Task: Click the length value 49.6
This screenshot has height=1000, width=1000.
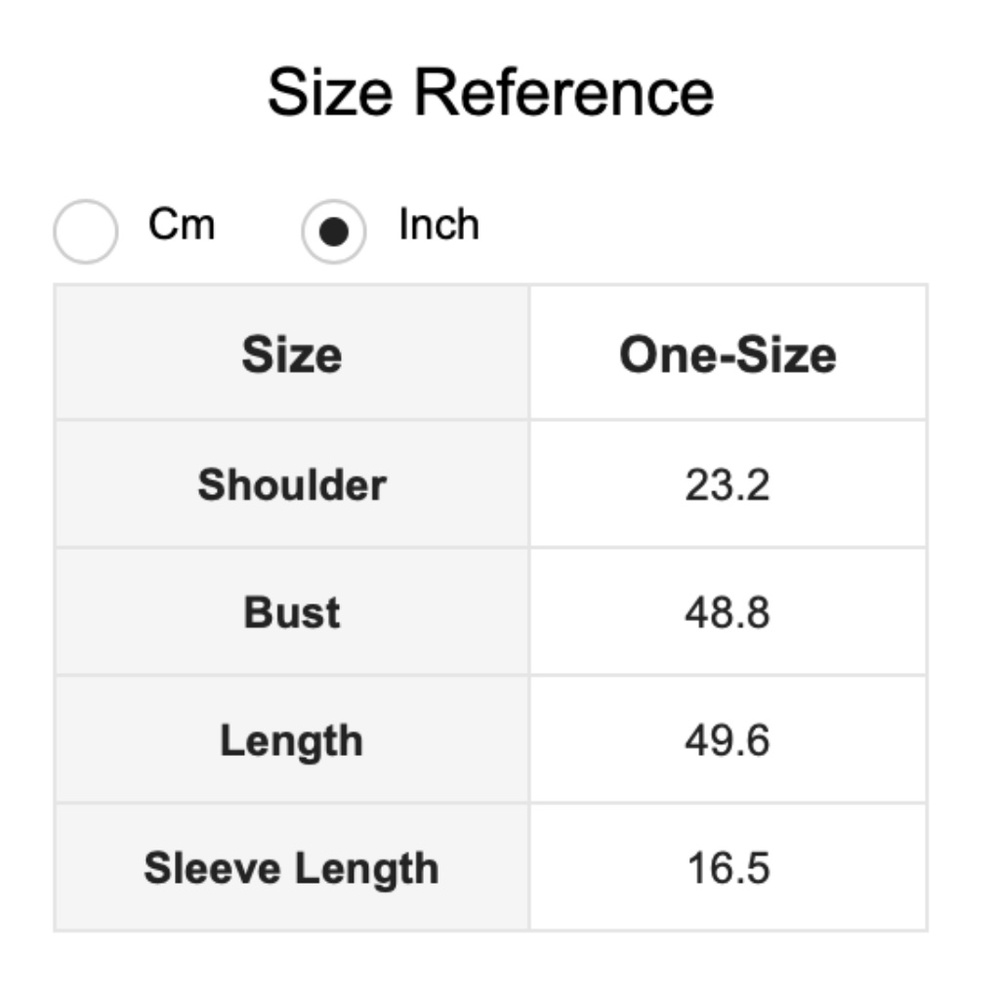Action: point(728,740)
